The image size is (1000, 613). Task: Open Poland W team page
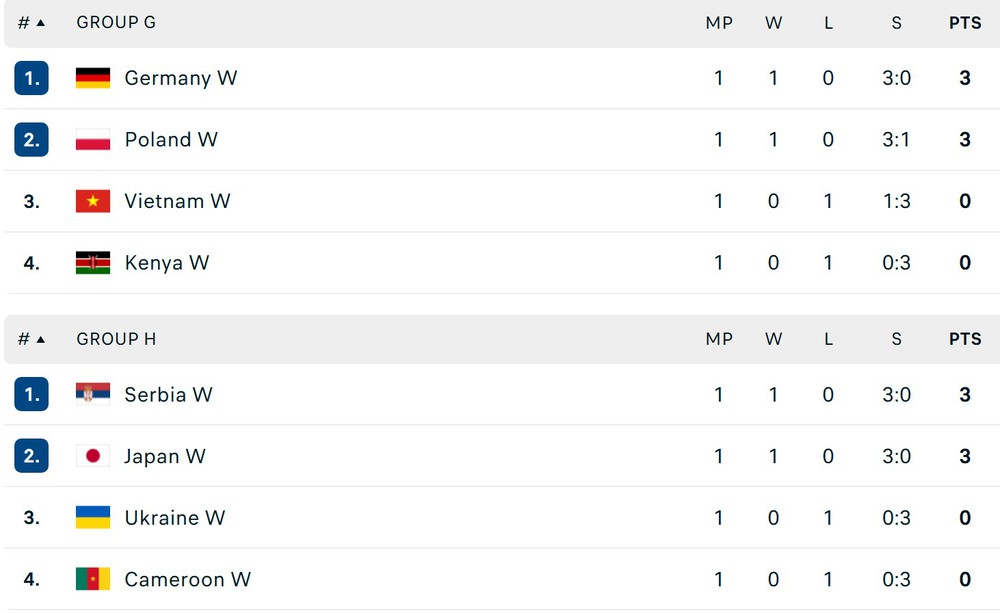171,139
